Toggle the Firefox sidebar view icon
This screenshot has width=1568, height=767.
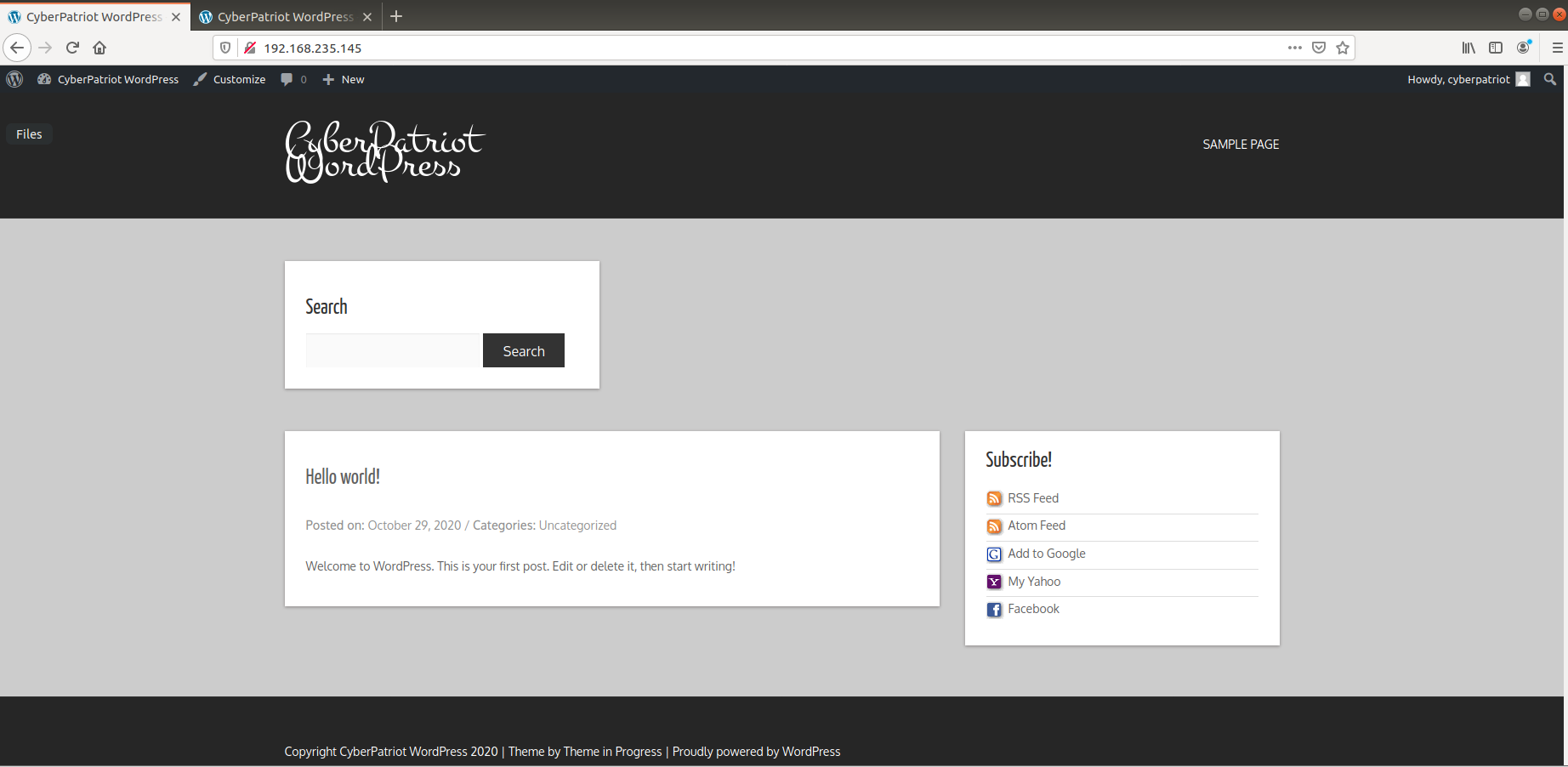[x=1496, y=48]
